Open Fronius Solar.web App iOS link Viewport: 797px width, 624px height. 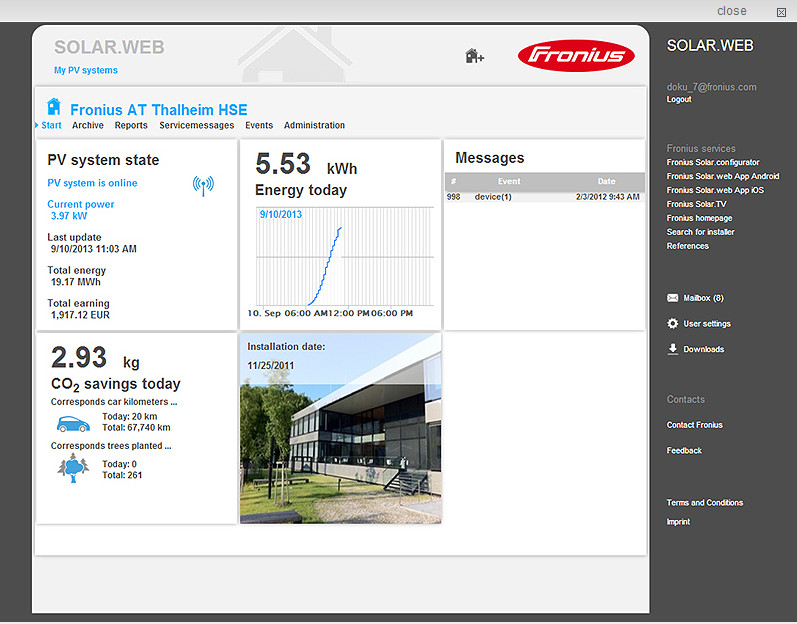[x=715, y=190]
